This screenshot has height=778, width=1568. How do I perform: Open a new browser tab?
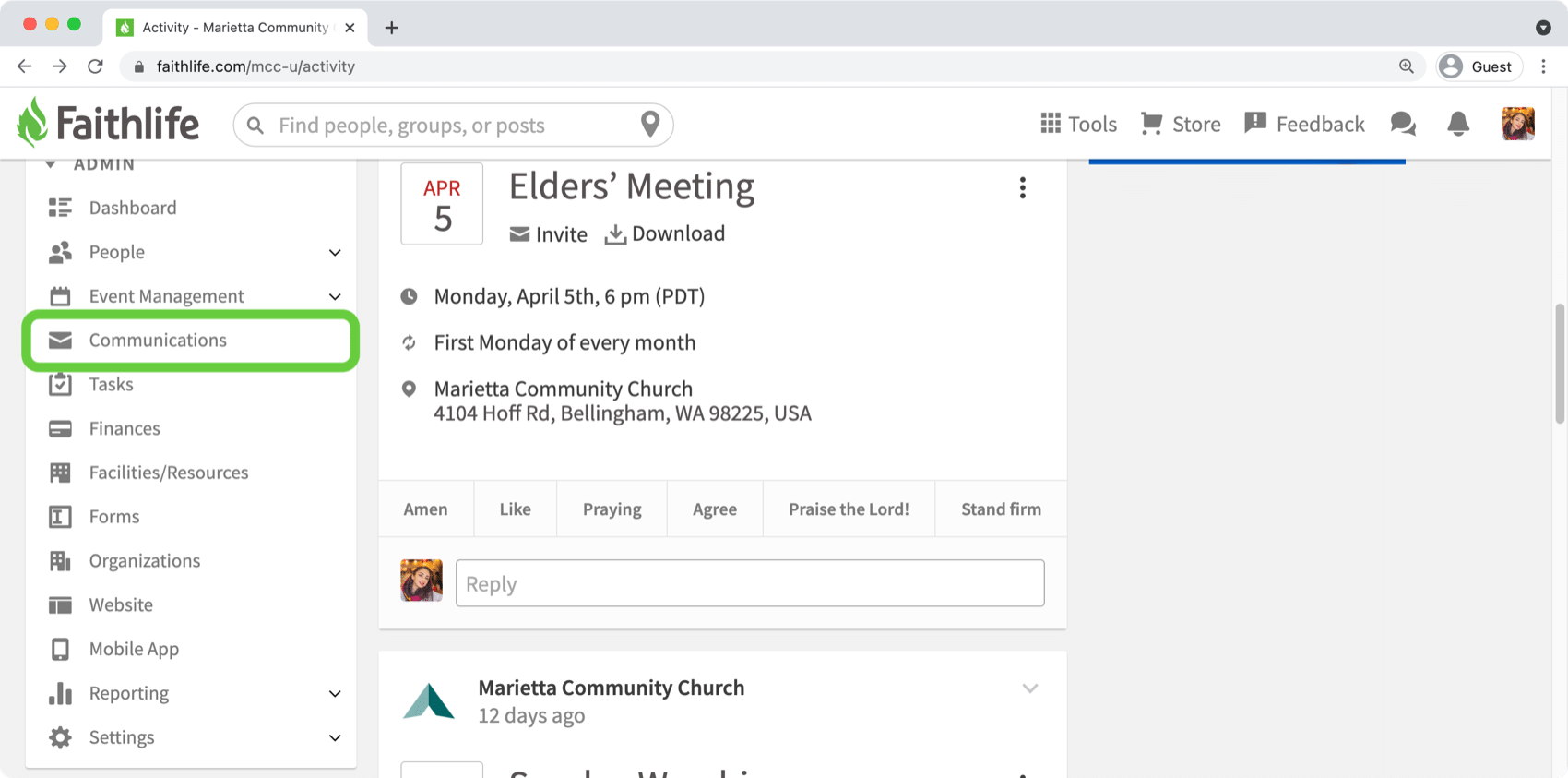click(392, 28)
